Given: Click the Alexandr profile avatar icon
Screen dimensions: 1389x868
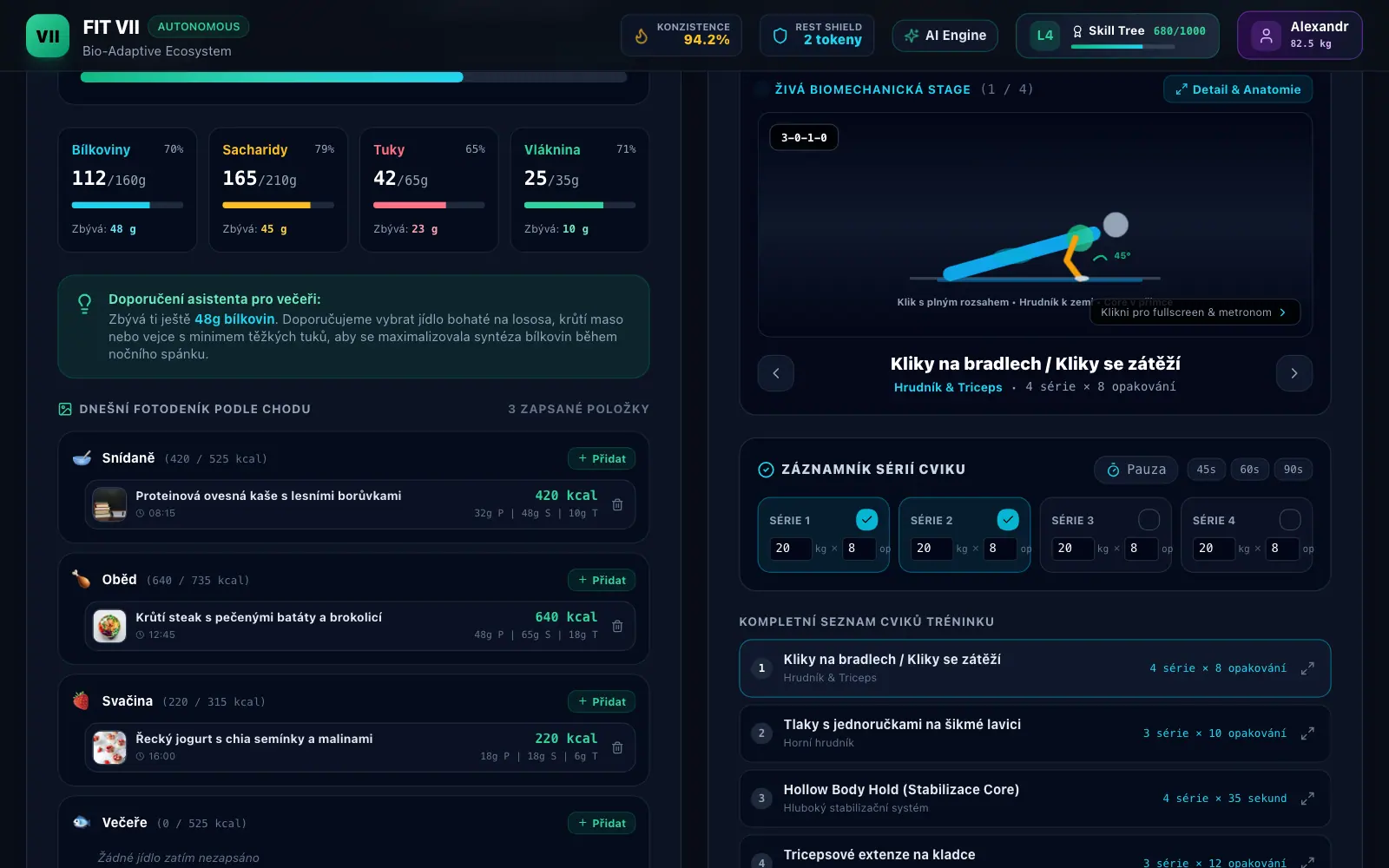Looking at the screenshot, I should (1266, 36).
